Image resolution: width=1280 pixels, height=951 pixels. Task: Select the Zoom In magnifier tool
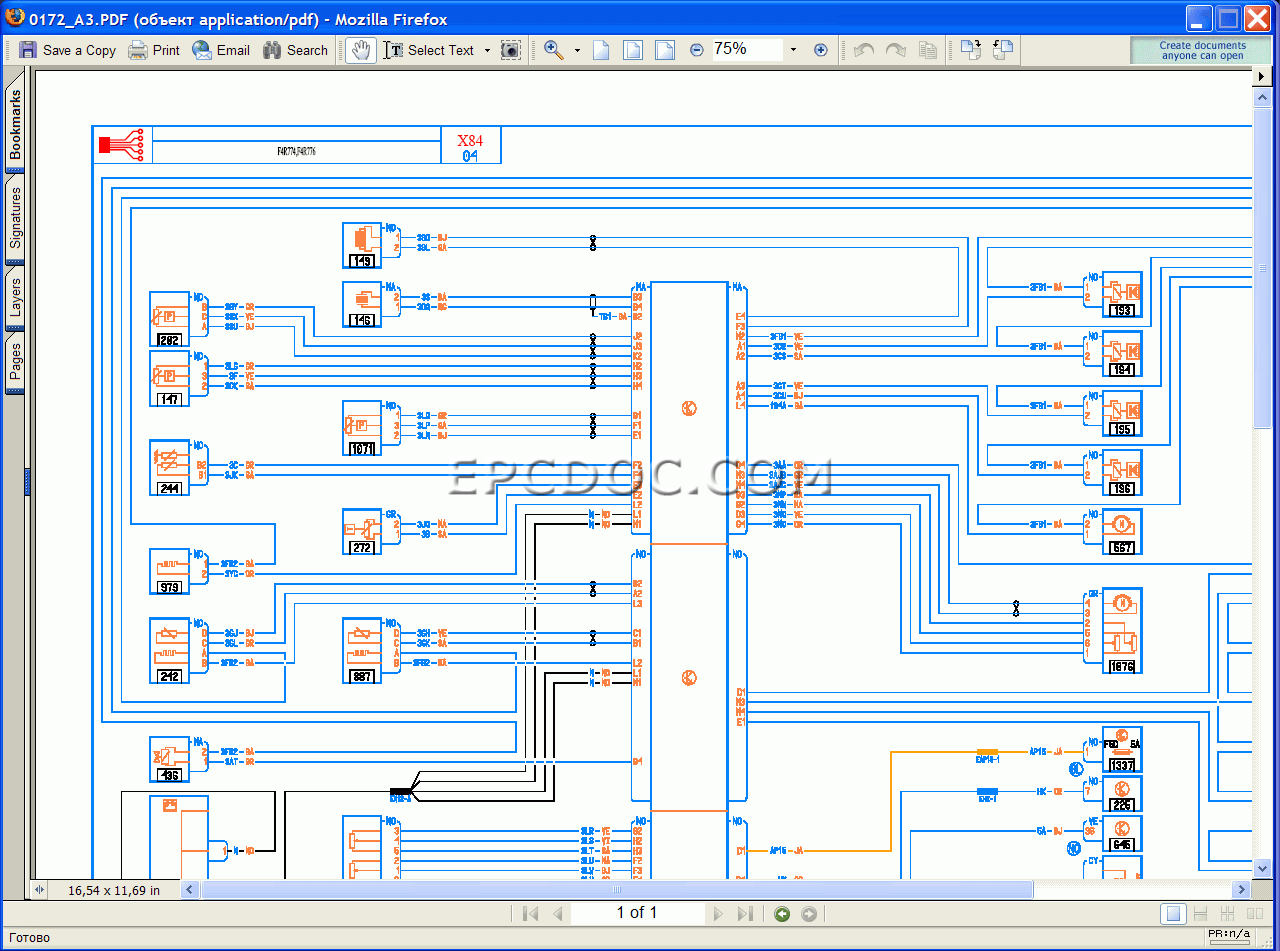tap(554, 50)
